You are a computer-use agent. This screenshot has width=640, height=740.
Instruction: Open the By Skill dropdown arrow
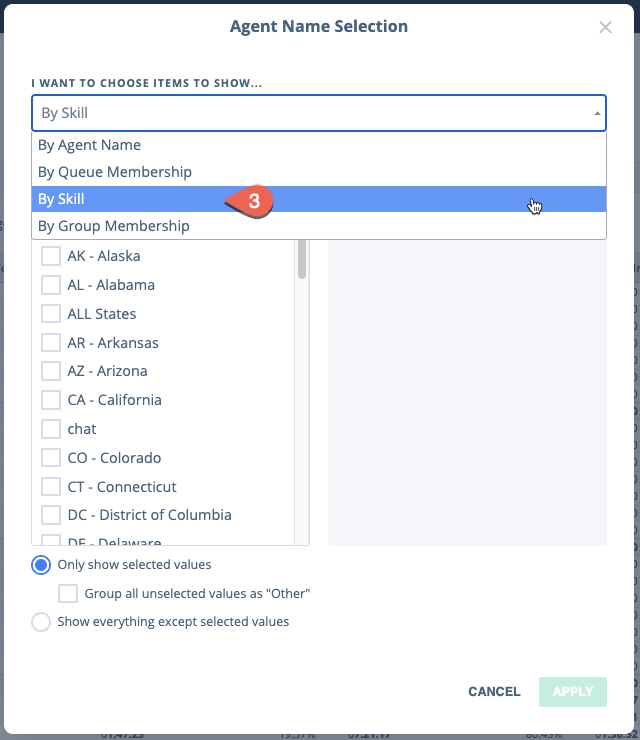tap(597, 113)
